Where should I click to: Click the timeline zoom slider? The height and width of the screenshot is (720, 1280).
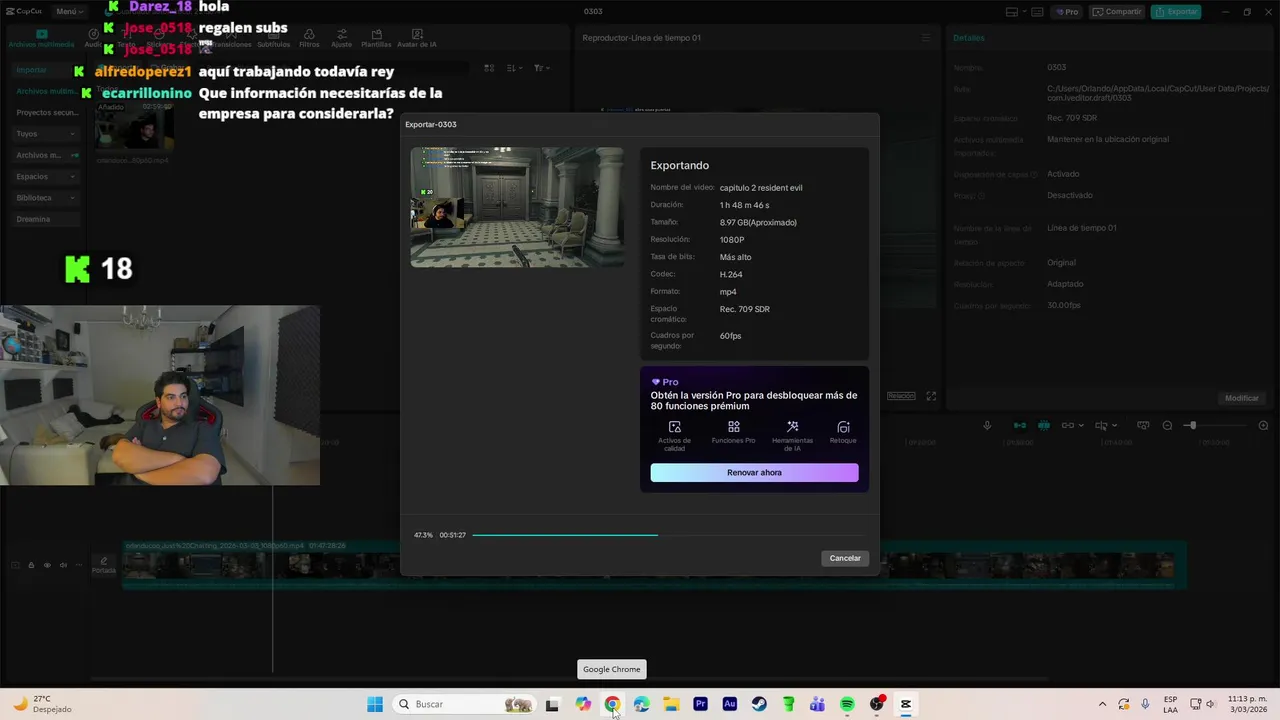tap(1214, 426)
